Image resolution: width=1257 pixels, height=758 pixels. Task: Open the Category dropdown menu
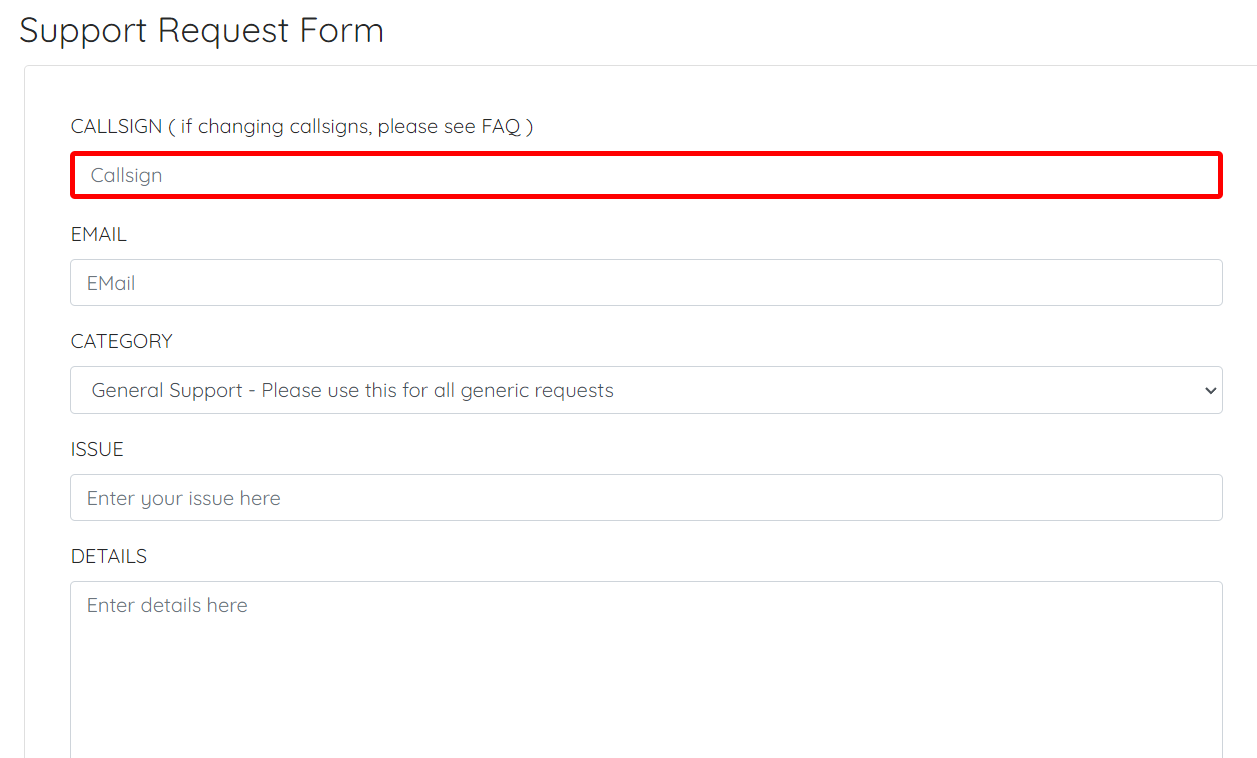tap(646, 390)
